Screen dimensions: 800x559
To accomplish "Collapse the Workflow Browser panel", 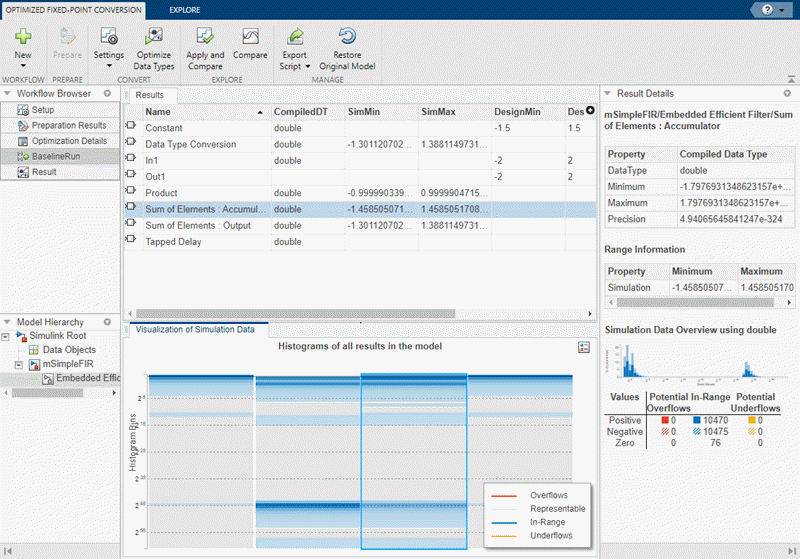I will 8,94.
